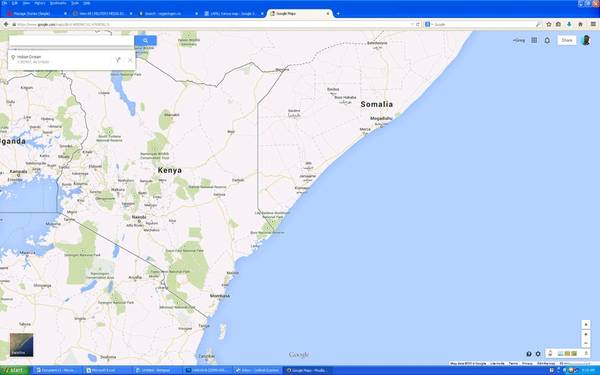Bookmark this page with the star
The image size is (600, 375).
click(549, 24)
